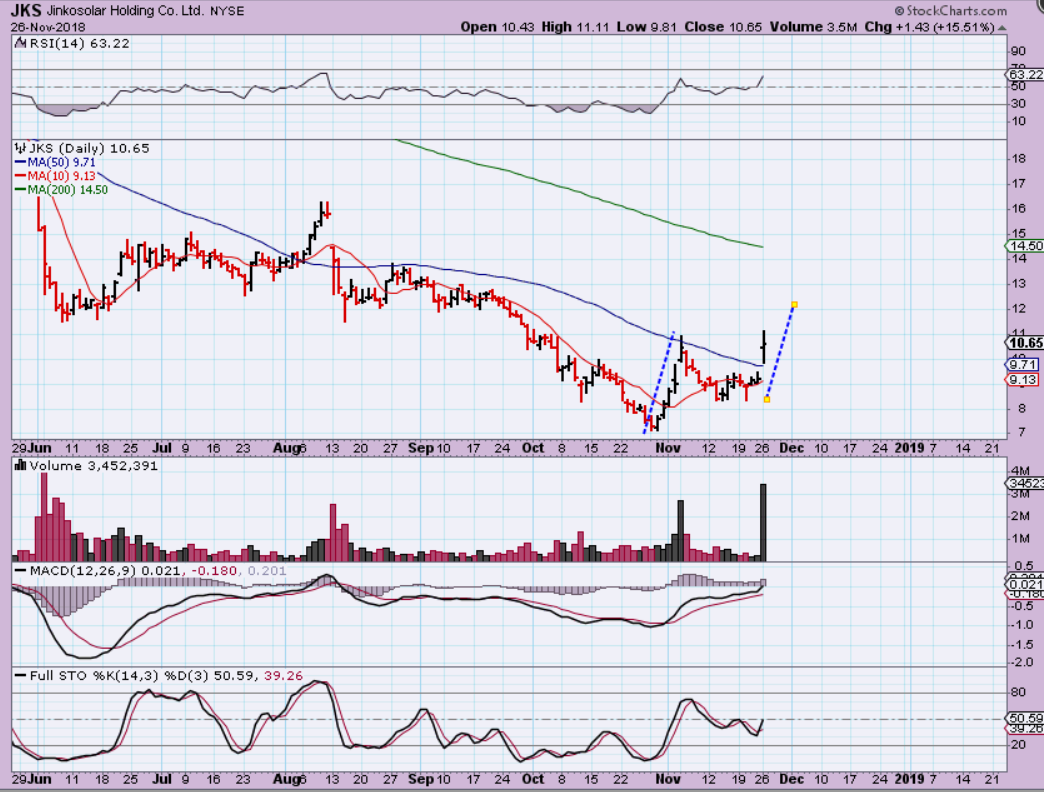Click the 20 level on Full STO axis
Screen dimensions: 1044x792
tap(1018, 745)
